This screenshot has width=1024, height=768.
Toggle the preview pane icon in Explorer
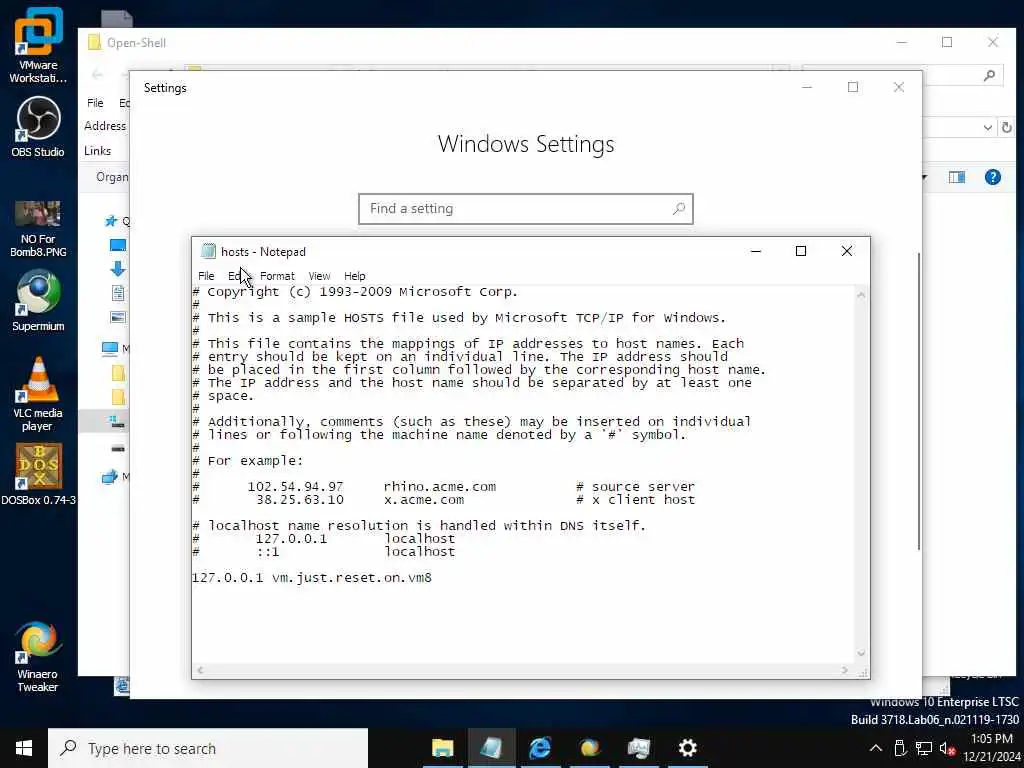pyautogui.click(x=957, y=177)
